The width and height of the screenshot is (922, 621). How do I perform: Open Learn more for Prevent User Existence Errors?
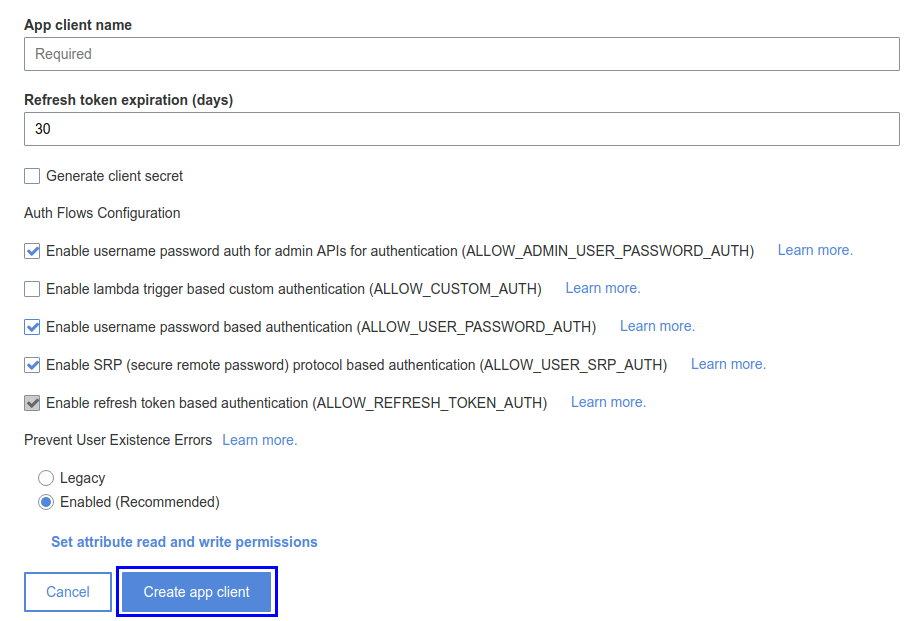[259, 440]
